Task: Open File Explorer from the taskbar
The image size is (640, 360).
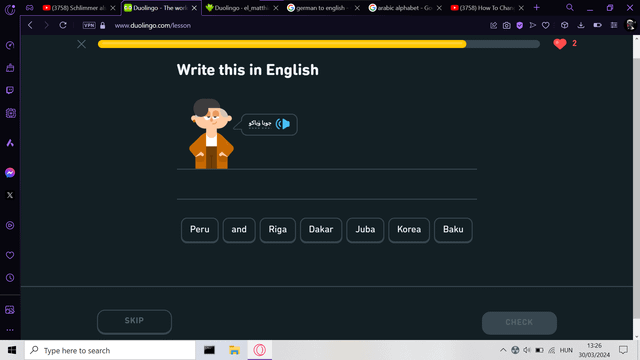Action: pos(234,350)
